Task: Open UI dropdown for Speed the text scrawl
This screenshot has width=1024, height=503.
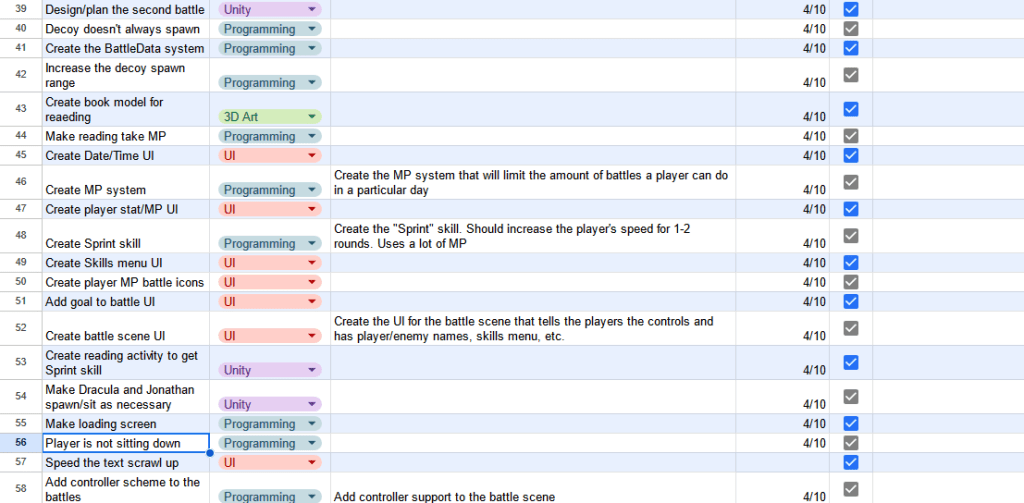Action: point(312,462)
